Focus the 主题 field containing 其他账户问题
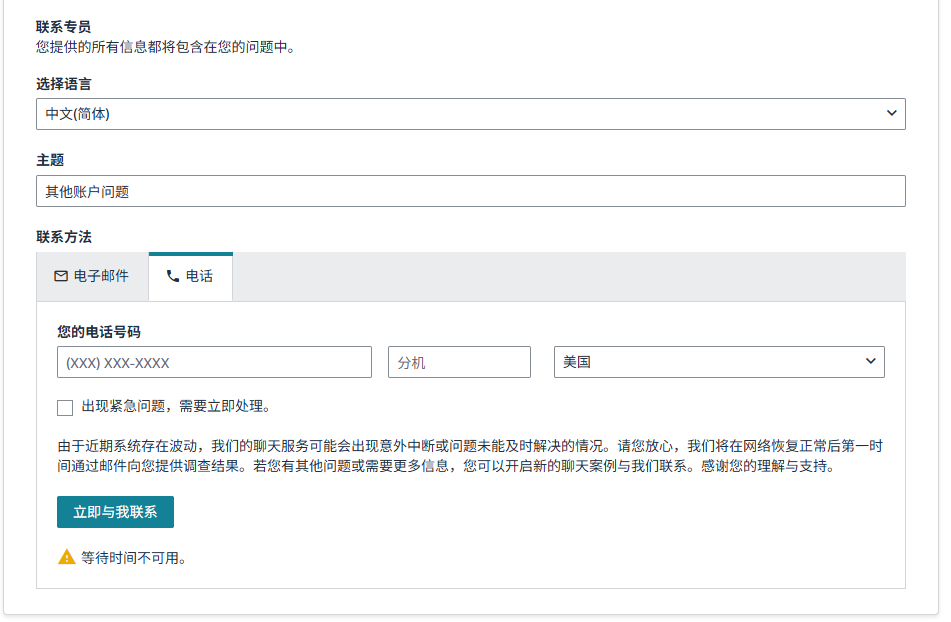951x622 pixels. [x=470, y=191]
